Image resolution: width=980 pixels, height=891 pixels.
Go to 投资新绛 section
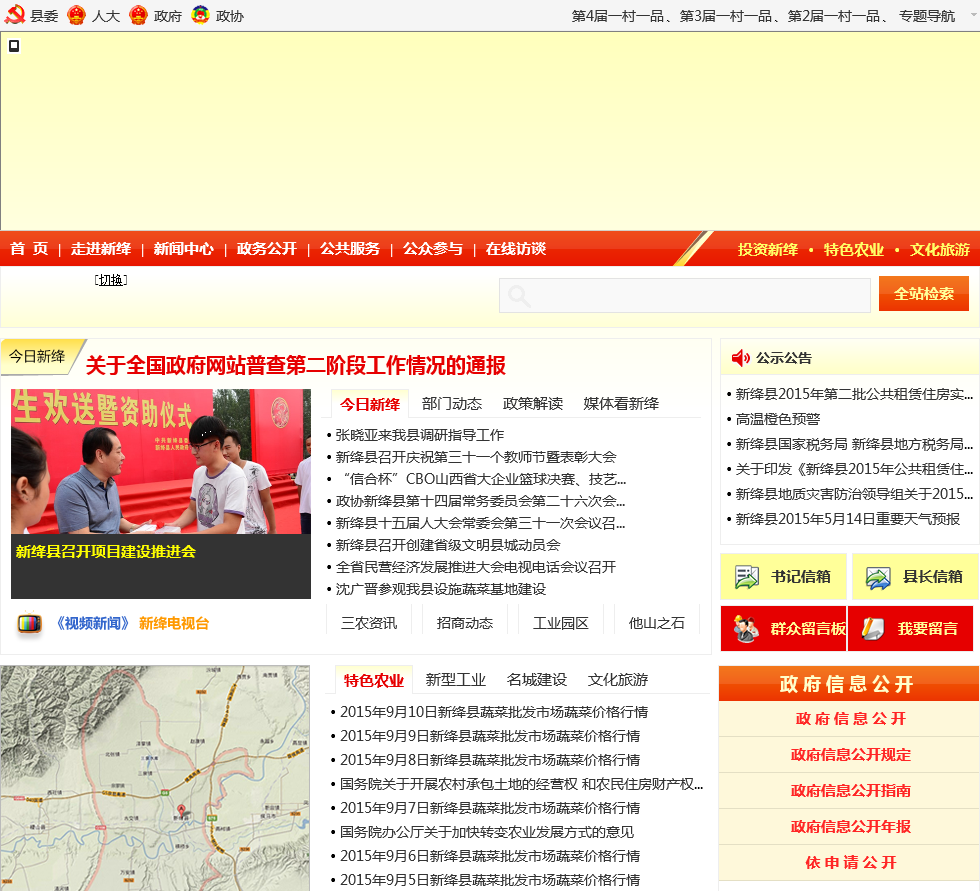(768, 249)
